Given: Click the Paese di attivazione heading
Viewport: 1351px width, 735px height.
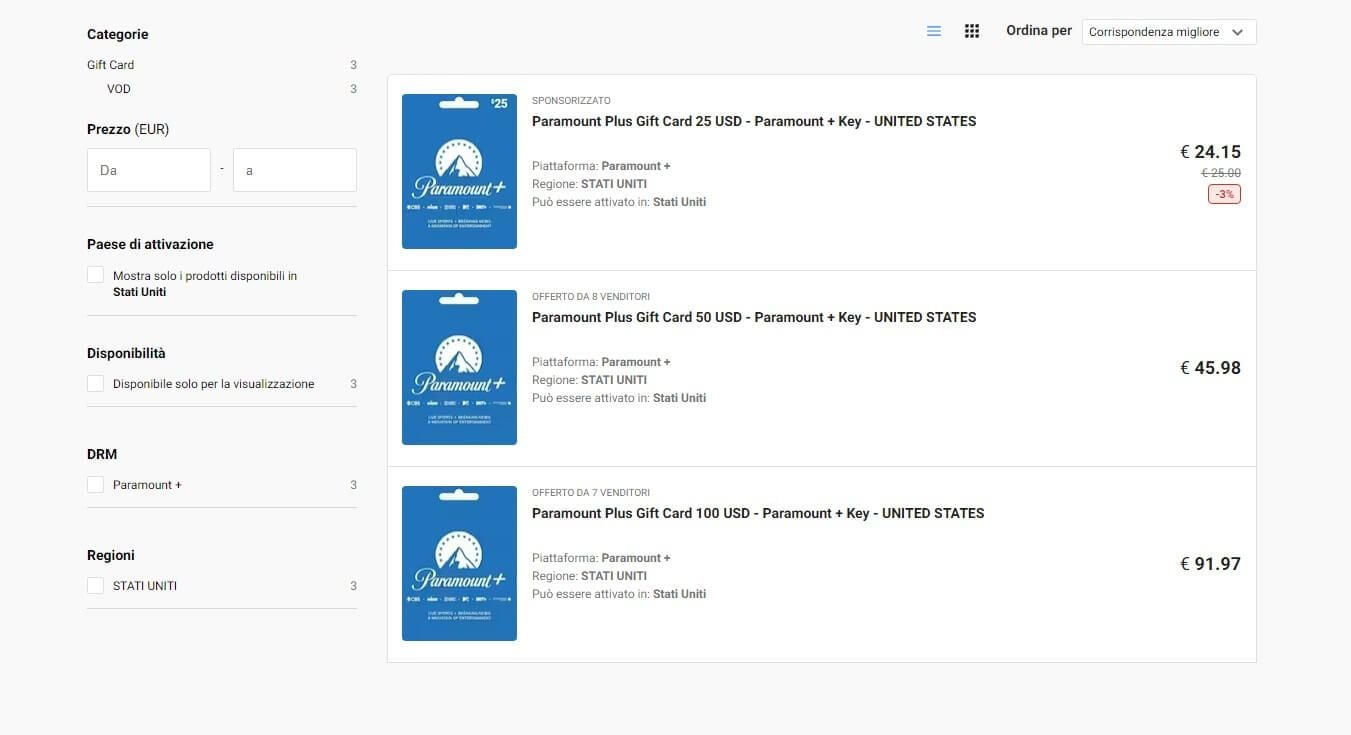Looking at the screenshot, I should [x=150, y=244].
